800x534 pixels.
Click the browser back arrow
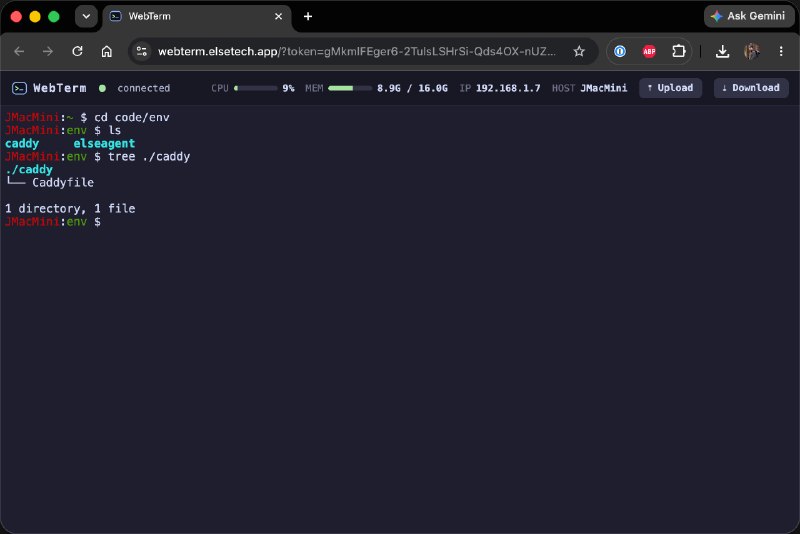click(19, 51)
